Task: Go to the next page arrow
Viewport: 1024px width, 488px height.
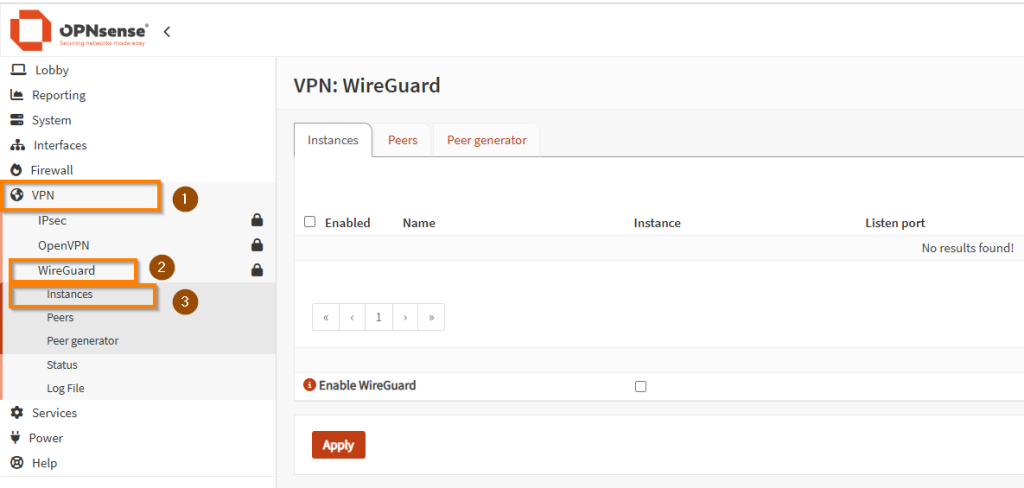Action: click(404, 317)
